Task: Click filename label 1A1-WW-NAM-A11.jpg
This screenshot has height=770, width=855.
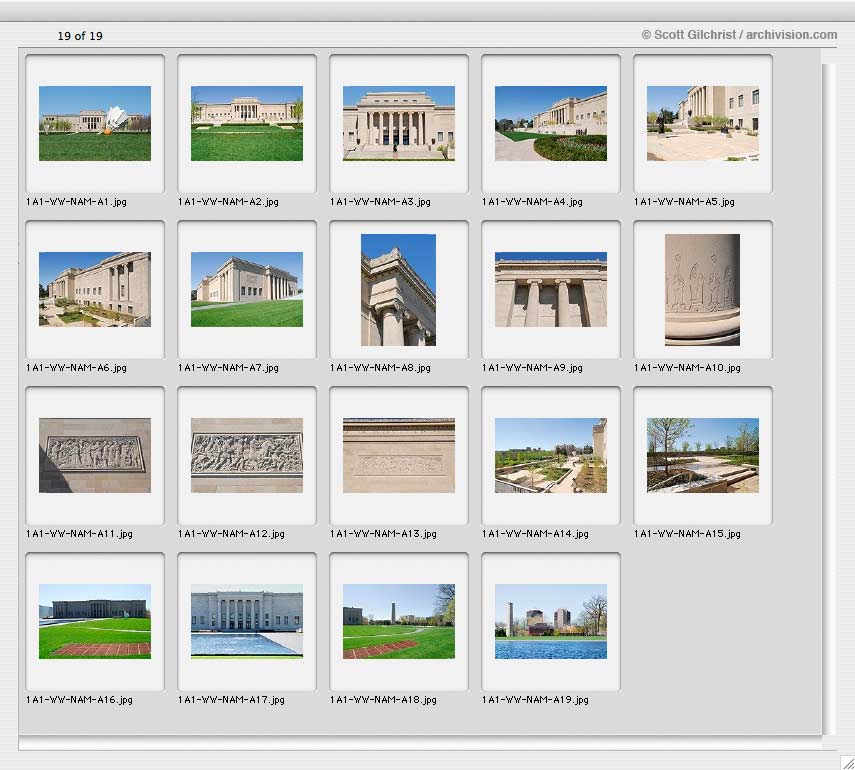Action: (80, 534)
